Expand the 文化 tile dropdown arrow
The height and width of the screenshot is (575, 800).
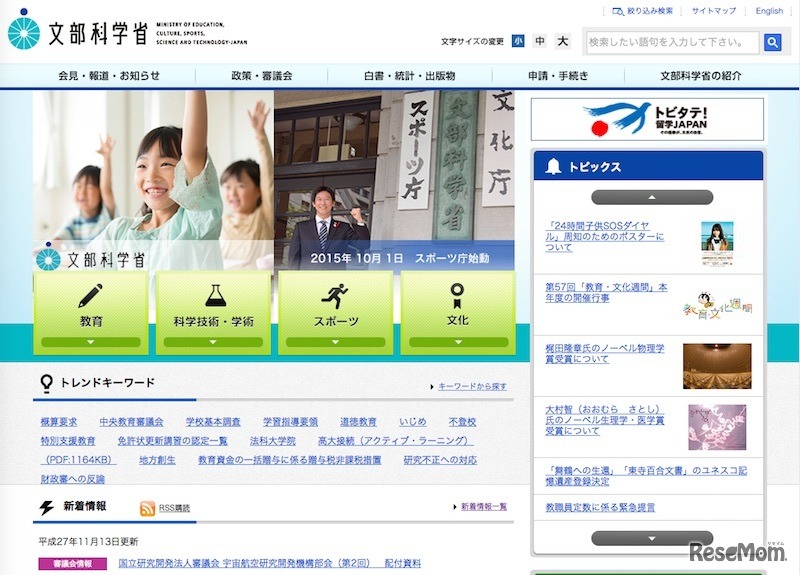click(458, 342)
